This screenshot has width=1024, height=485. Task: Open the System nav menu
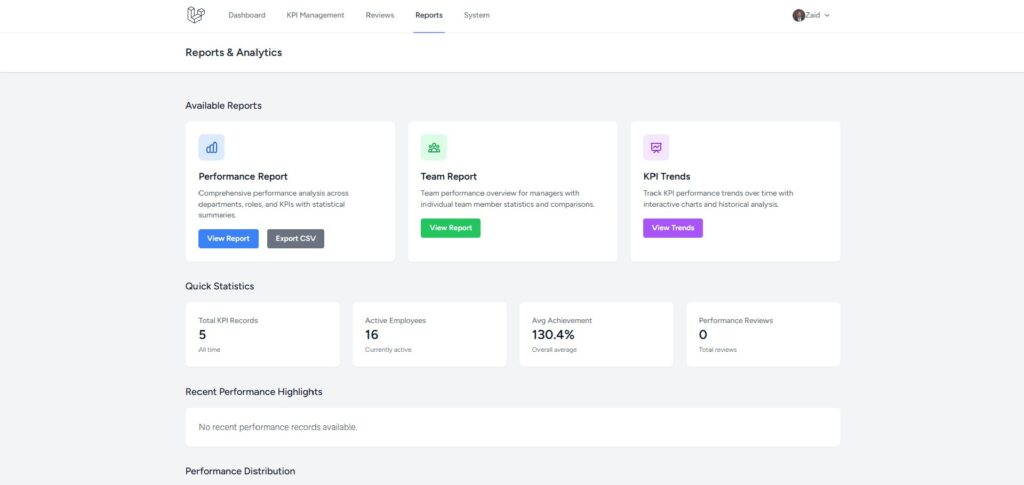pos(477,15)
